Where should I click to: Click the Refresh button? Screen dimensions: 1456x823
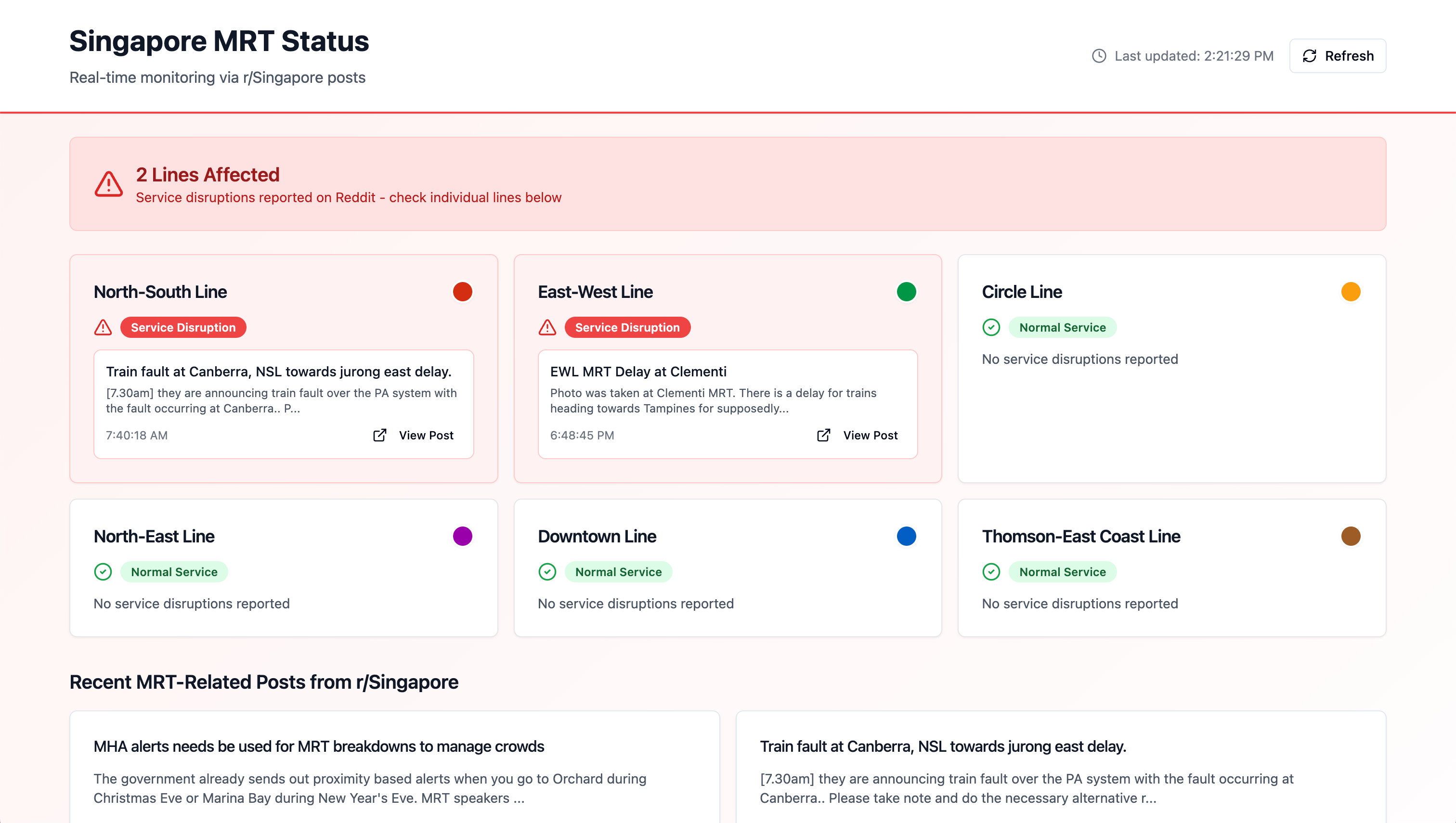pos(1337,56)
